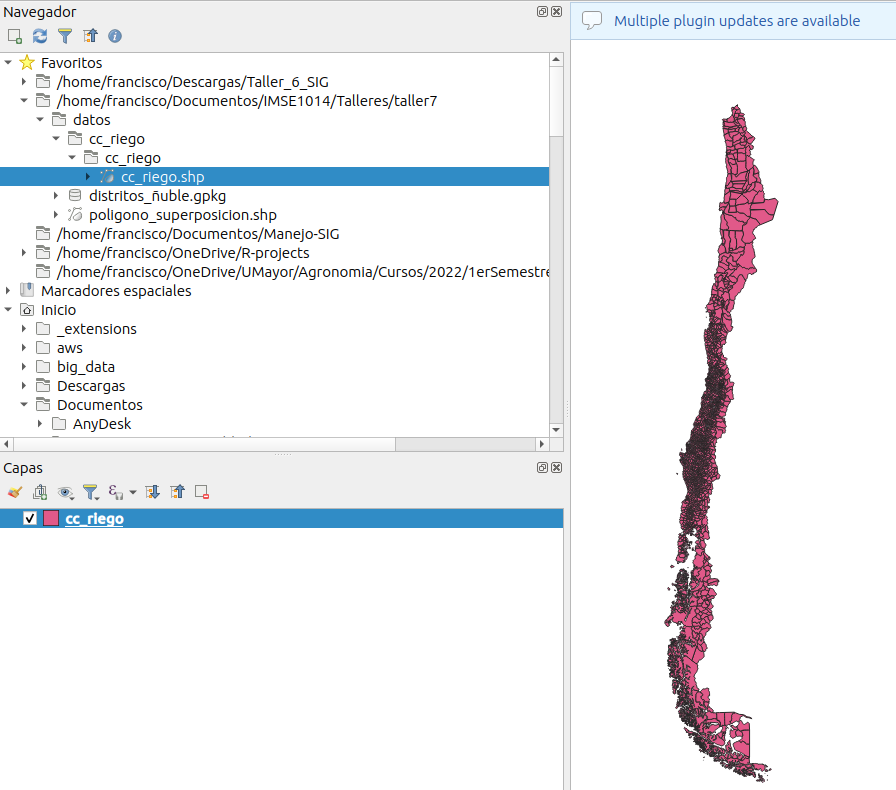The width and height of the screenshot is (896, 790).
Task: Select the Descargas folder under Inicio
Action: [91, 386]
